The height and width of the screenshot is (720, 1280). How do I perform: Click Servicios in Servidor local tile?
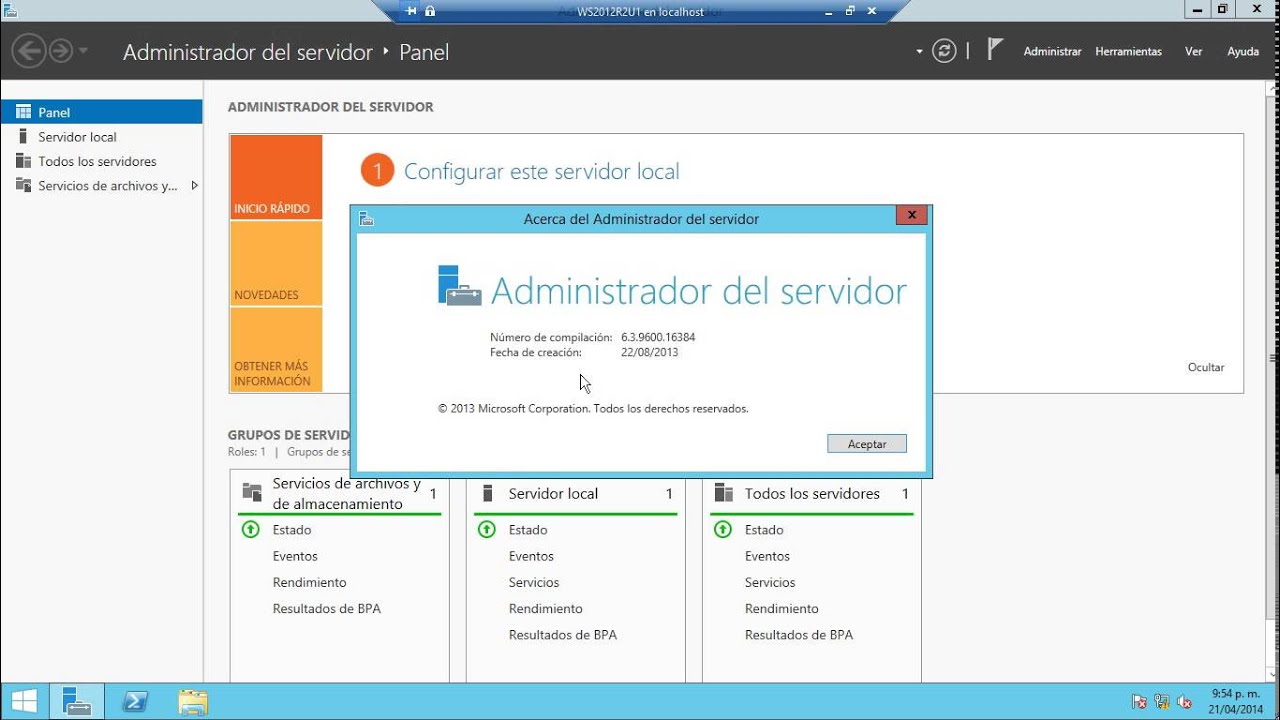(x=534, y=582)
